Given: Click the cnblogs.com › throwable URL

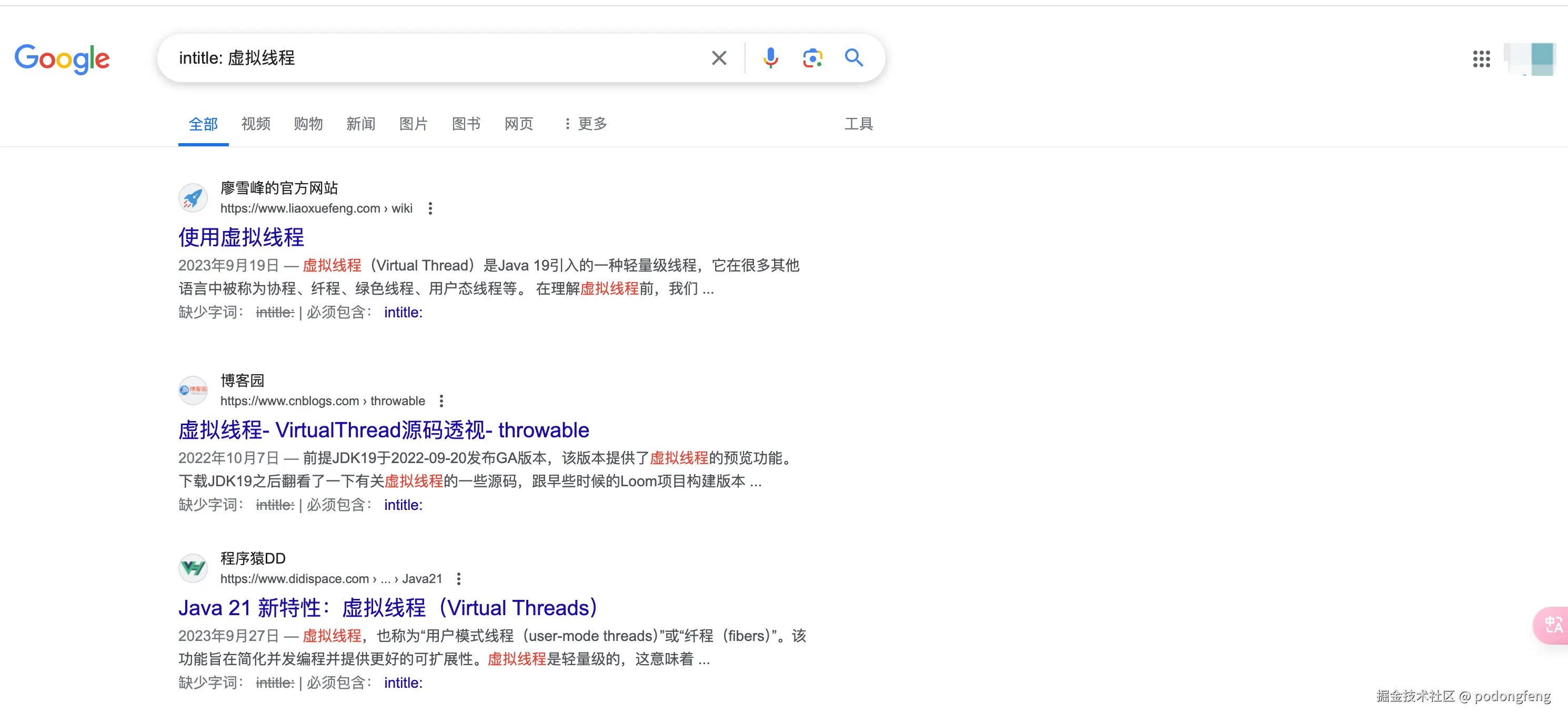Looking at the screenshot, I should [323, 400].
